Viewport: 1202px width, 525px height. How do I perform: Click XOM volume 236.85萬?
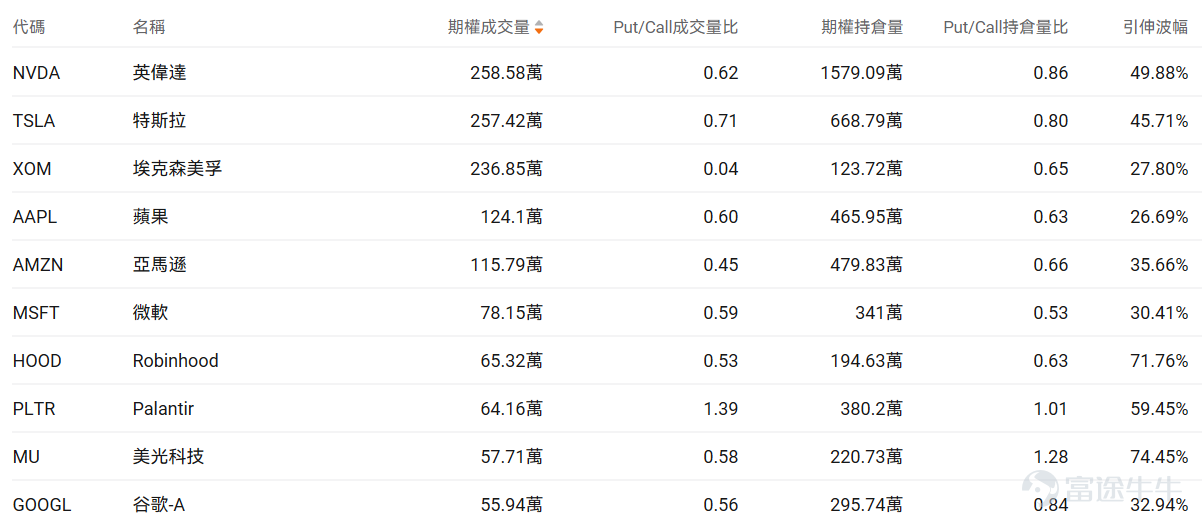[x=507, y=169]
